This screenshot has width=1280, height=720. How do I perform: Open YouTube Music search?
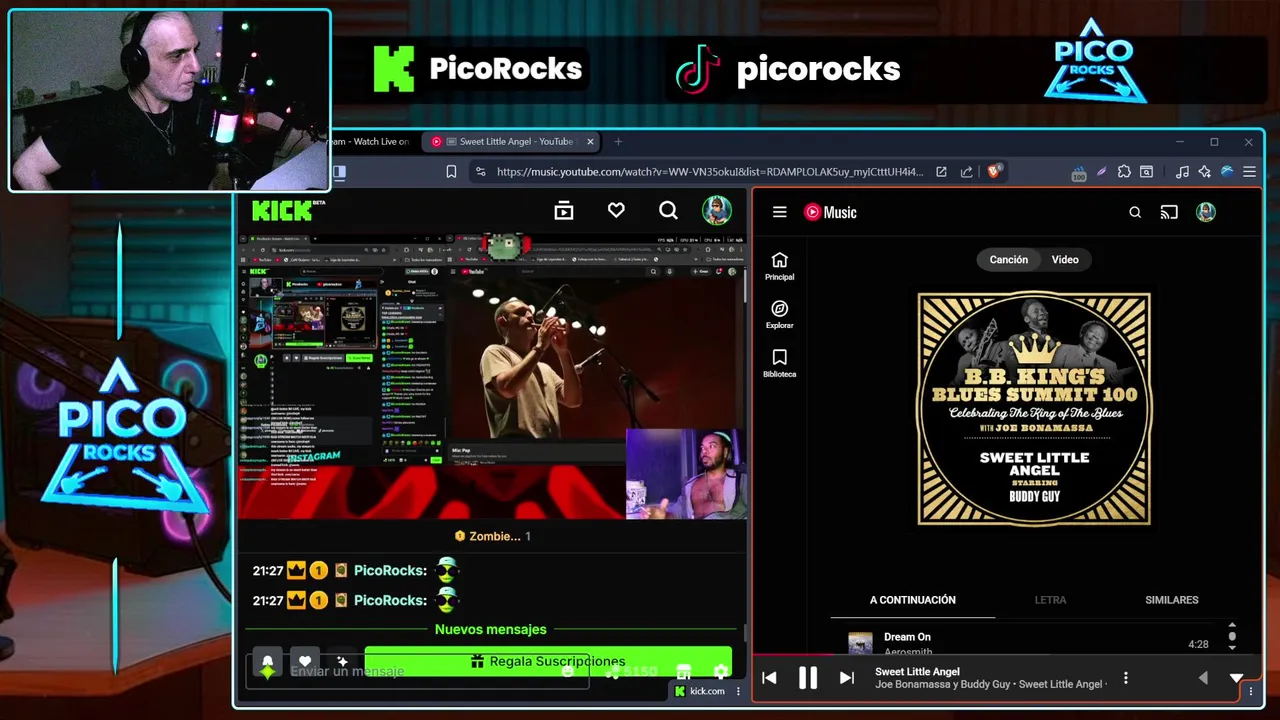(1135, 212)
